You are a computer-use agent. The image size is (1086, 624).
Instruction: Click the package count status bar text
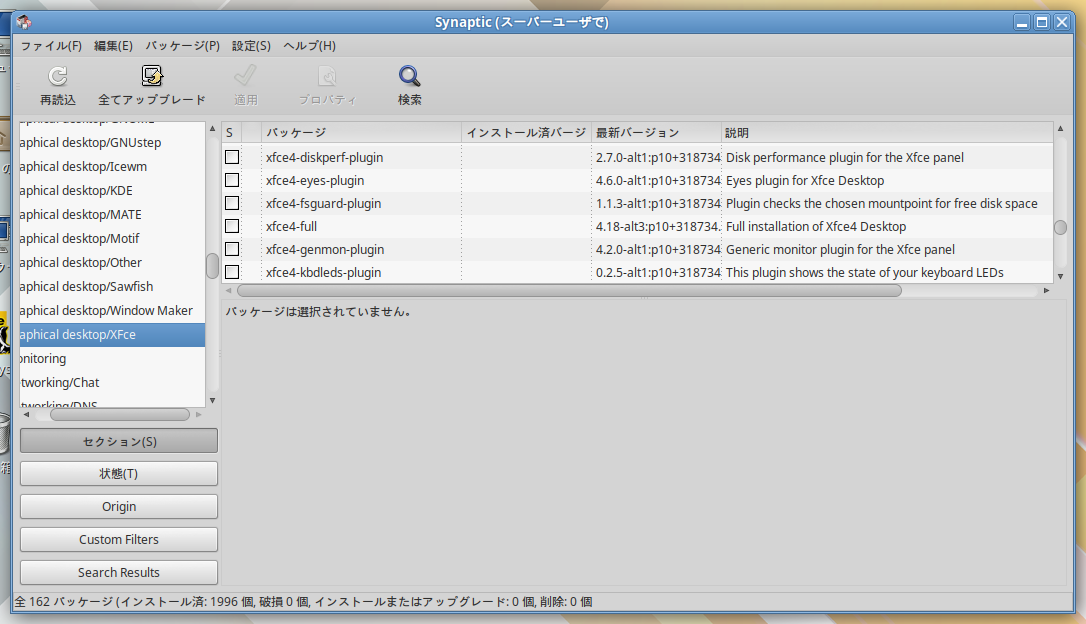point(303,602)
